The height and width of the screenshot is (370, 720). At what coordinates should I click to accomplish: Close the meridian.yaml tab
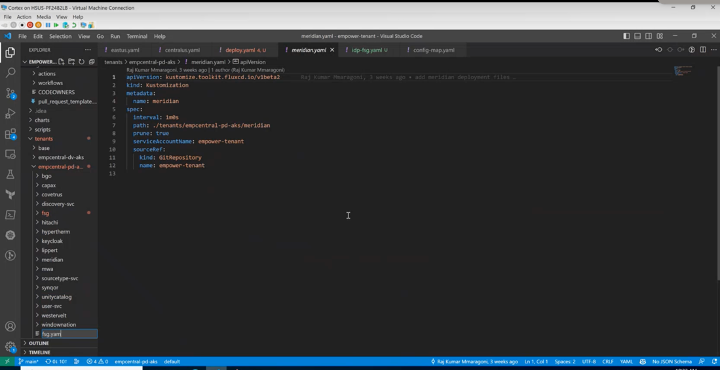(x=332, y=50)
